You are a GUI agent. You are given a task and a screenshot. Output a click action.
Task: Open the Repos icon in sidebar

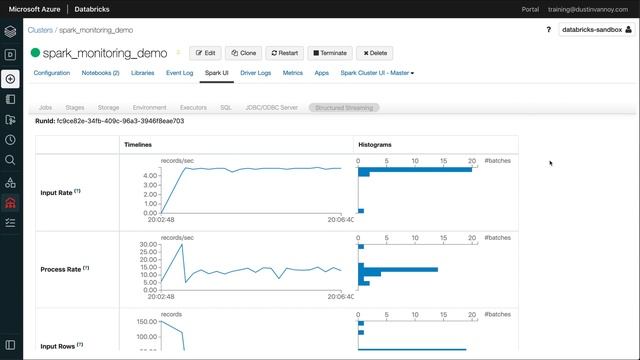pos(10,120)
